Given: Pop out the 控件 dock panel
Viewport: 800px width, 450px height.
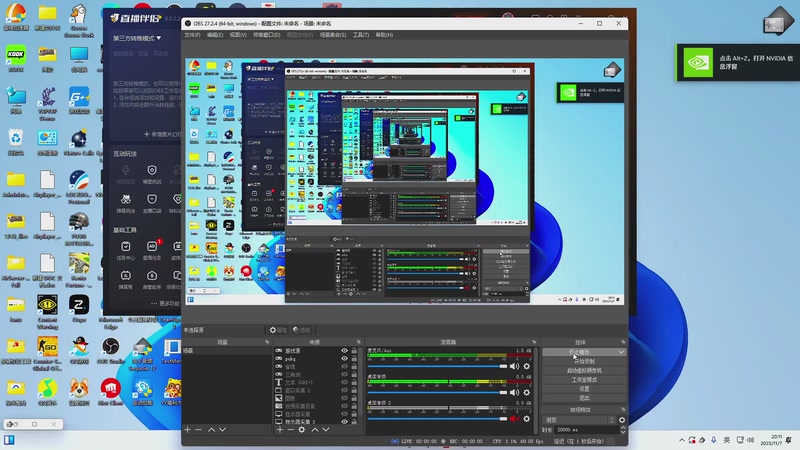Looking at the screenshot, I should [x=623, y=342].
